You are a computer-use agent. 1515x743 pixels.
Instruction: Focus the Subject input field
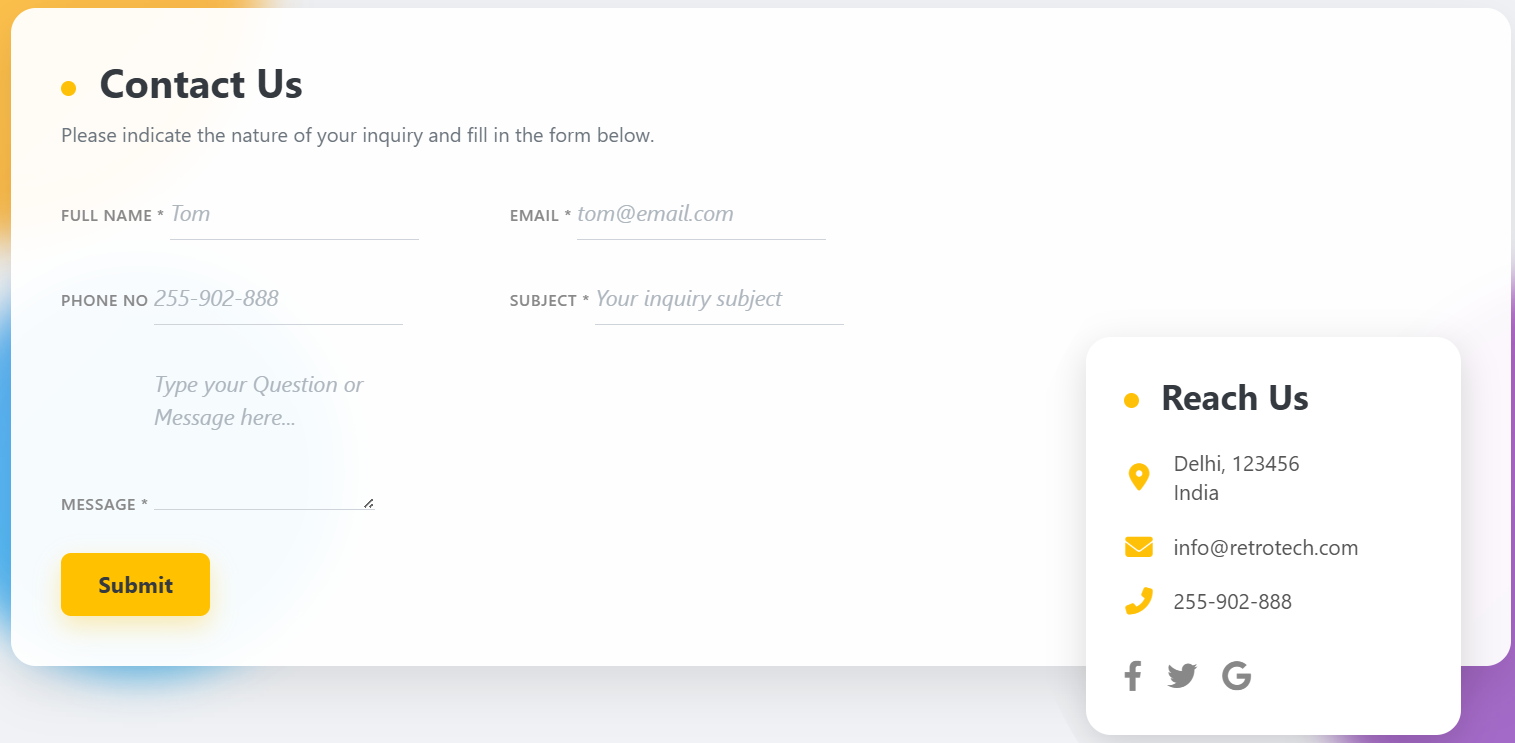coord(718,300)
